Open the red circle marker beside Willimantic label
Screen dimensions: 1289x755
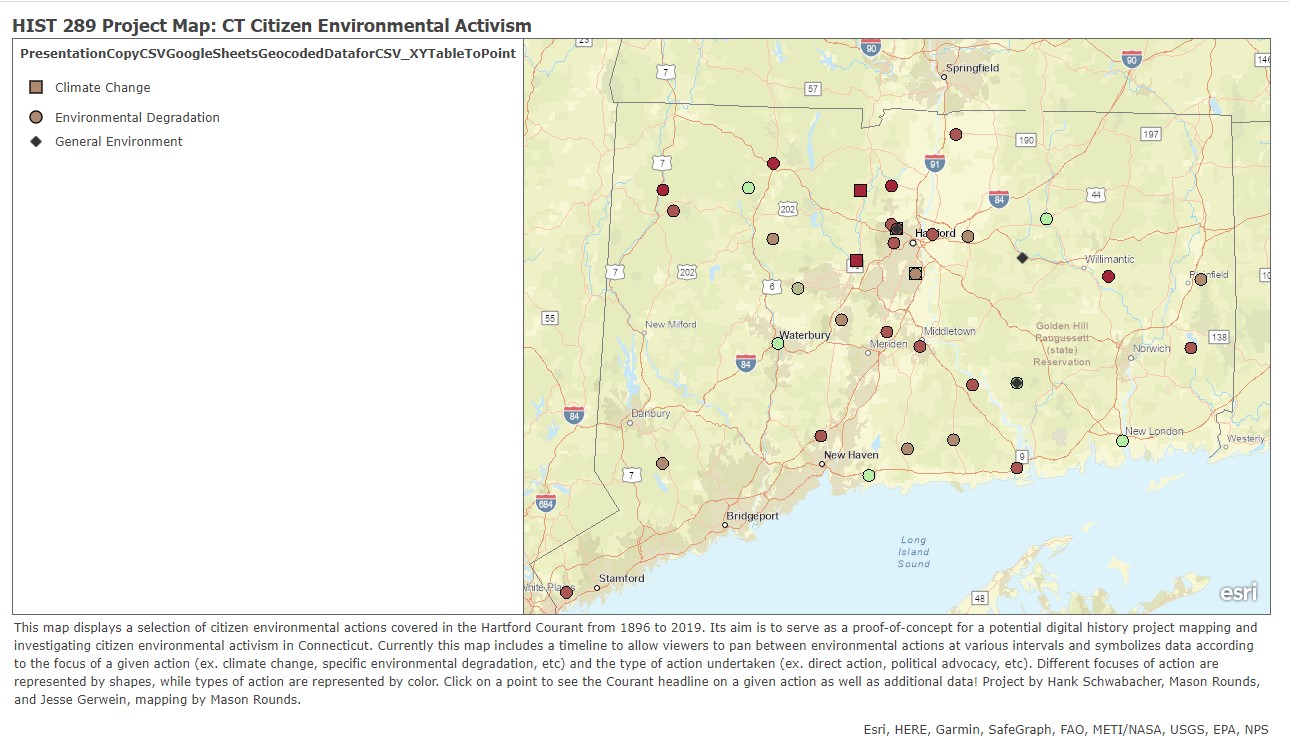pos(1108,276)
